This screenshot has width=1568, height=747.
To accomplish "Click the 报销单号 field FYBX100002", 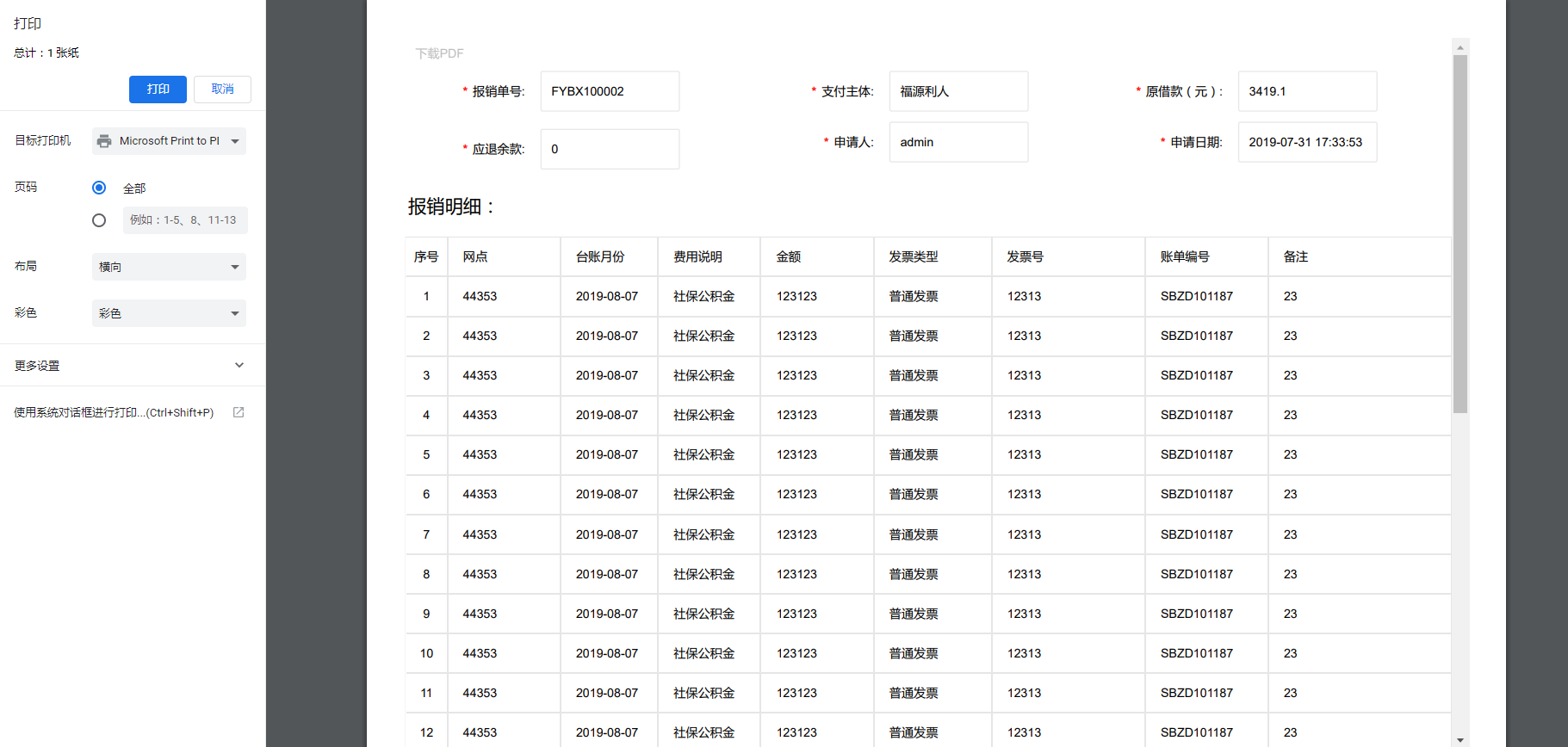I will coord(610,91).
